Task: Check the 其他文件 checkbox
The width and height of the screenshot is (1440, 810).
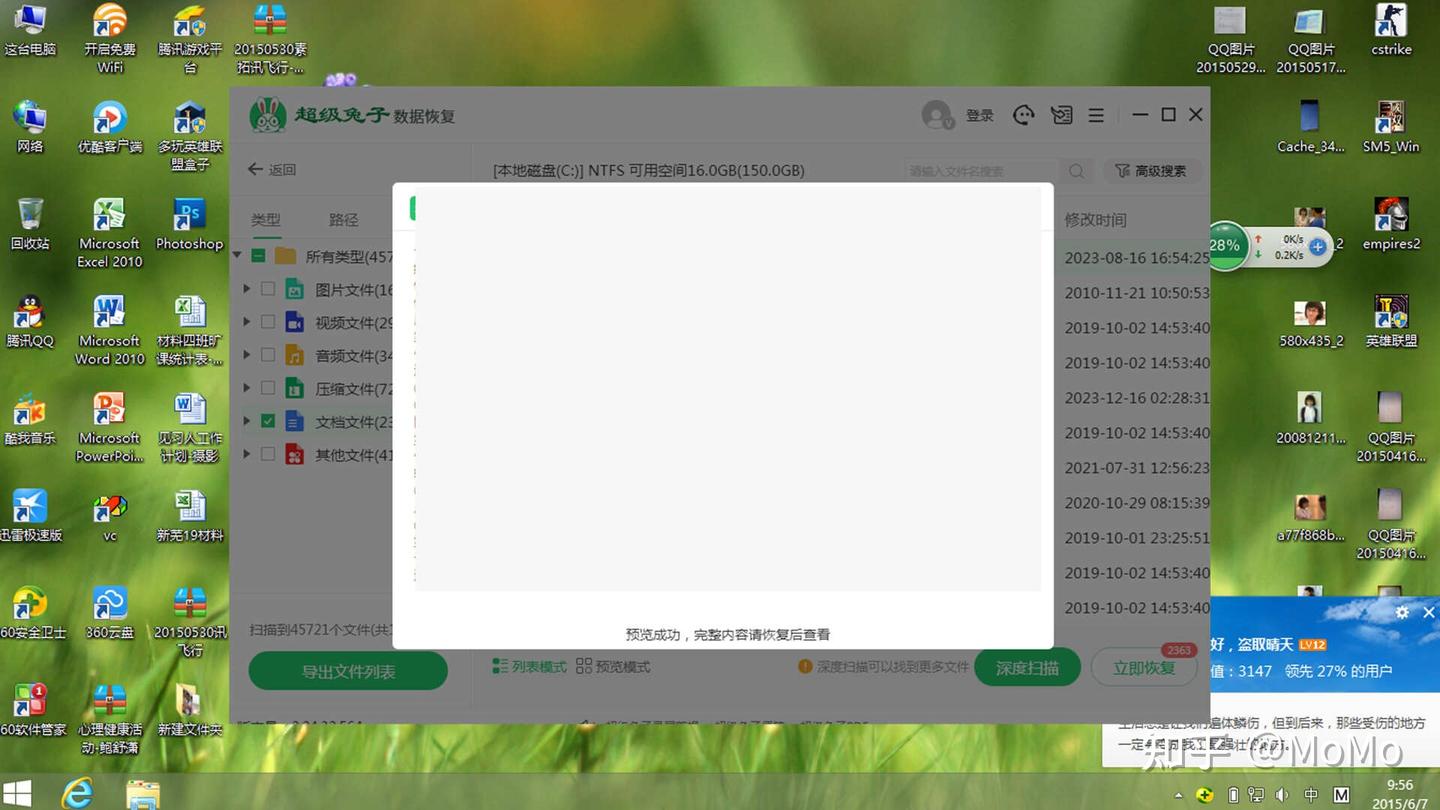Action: point(268,454)
